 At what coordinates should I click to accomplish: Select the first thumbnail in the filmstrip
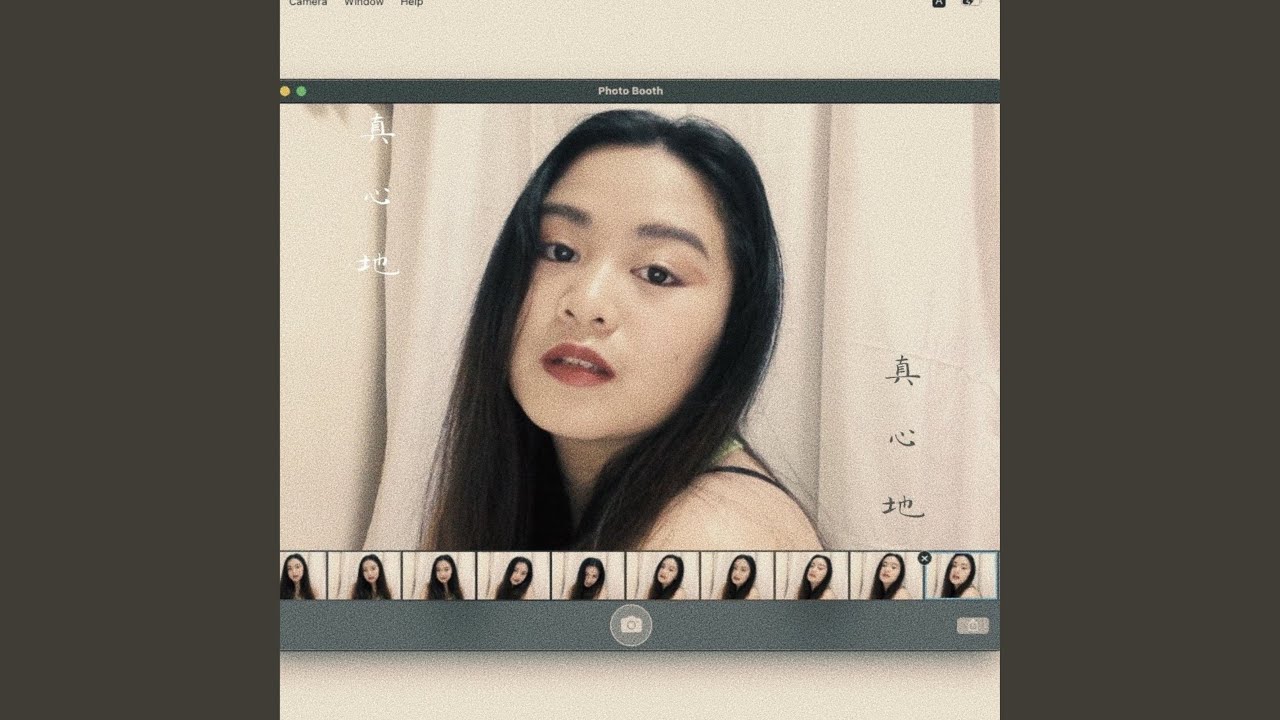point(303,575)
